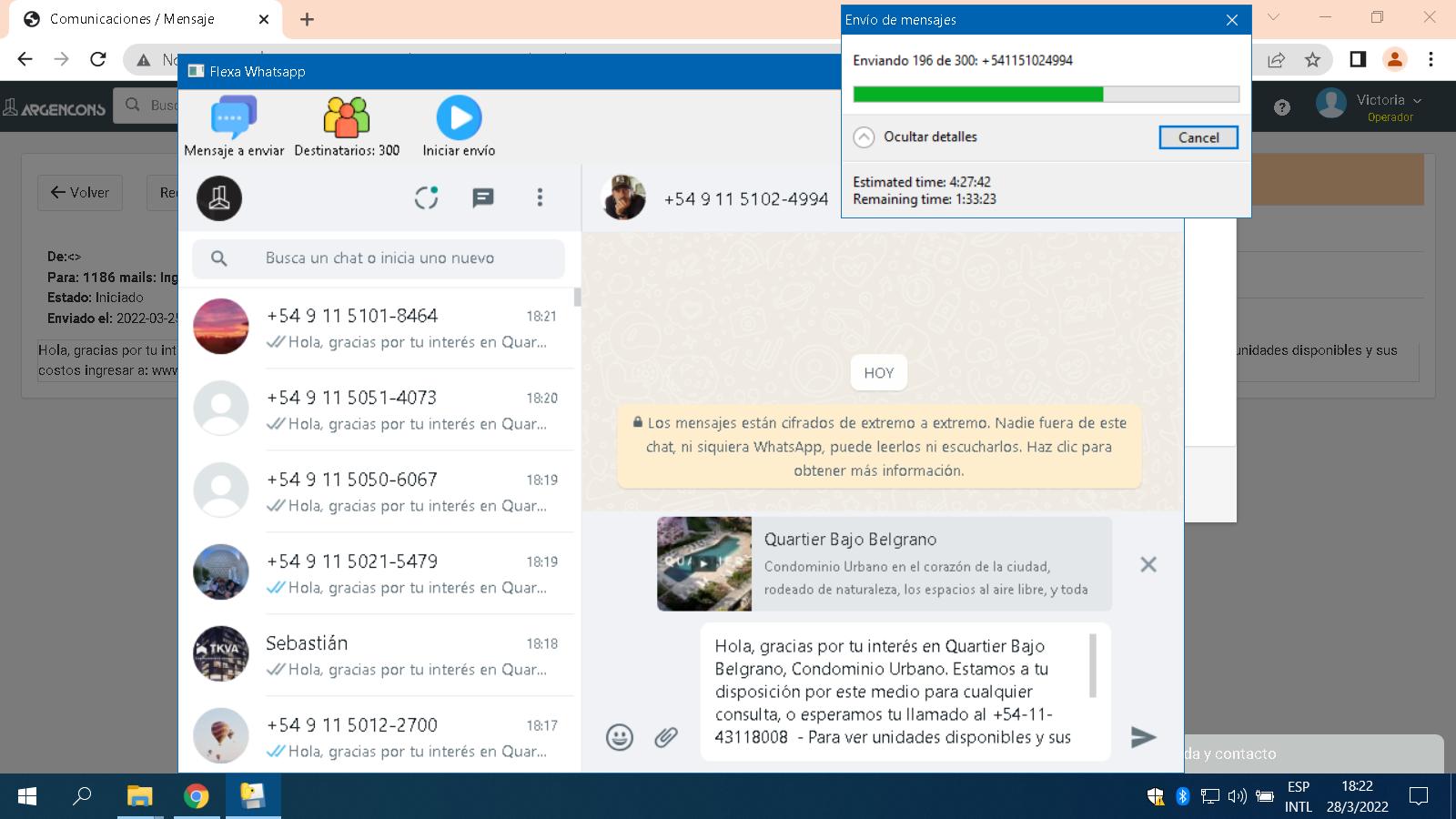
Task: Collapse details with Ocultar detalles
Action: tap(915, 136)
